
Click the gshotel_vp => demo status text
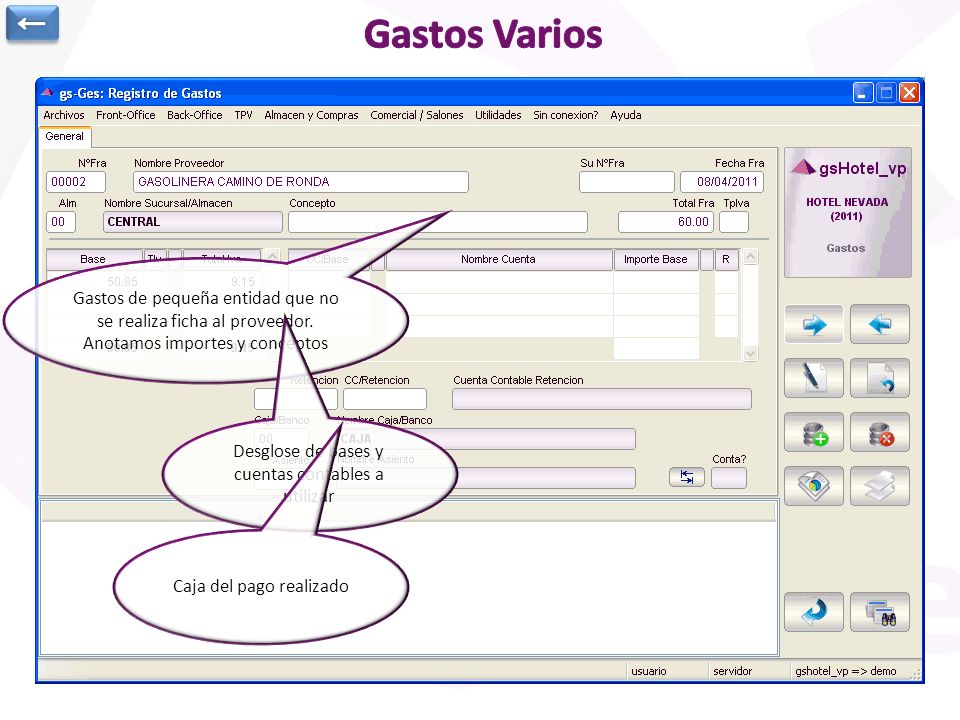click(x=846, y=671)
